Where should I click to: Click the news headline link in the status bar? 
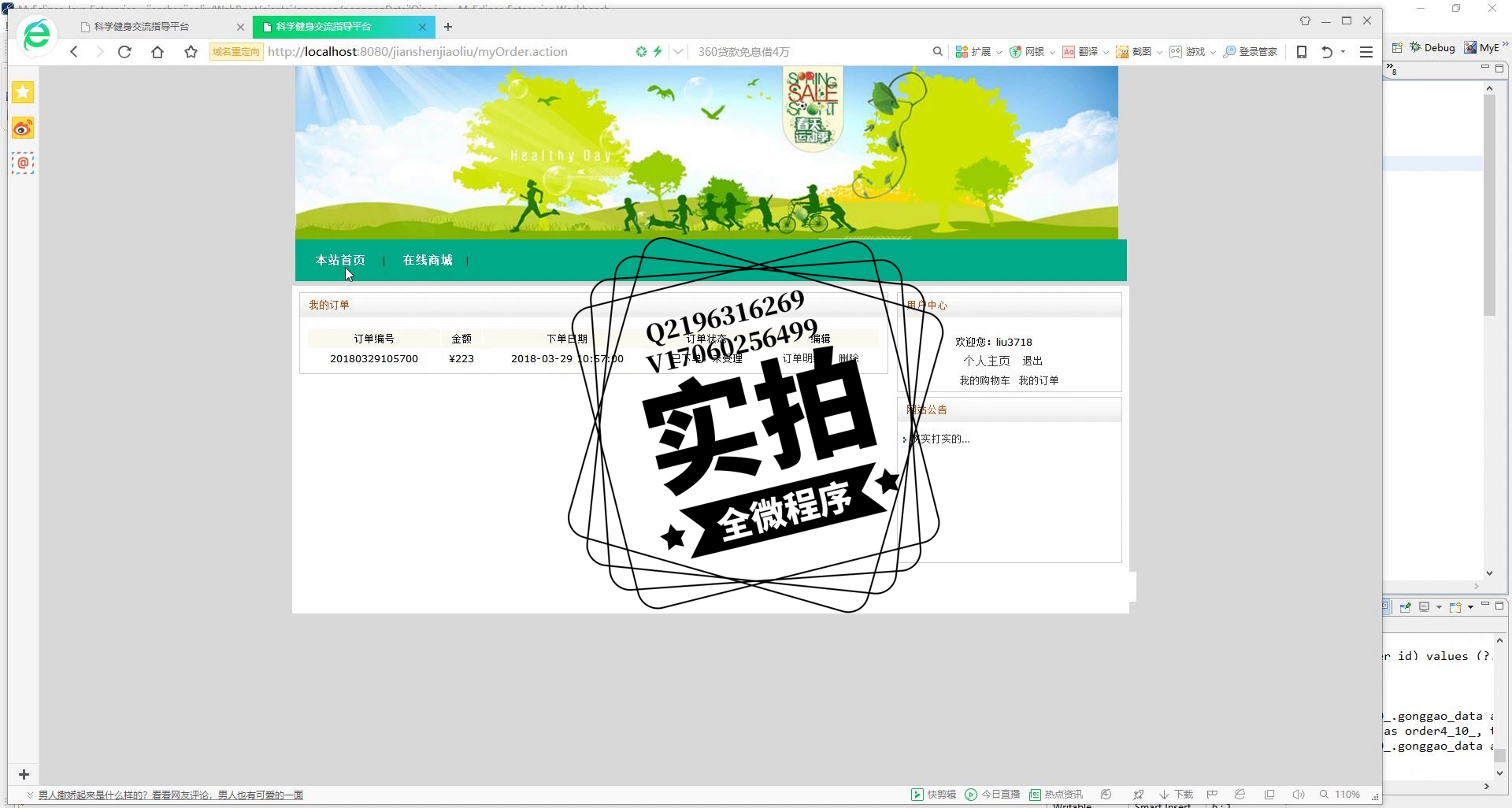(171, 795)
